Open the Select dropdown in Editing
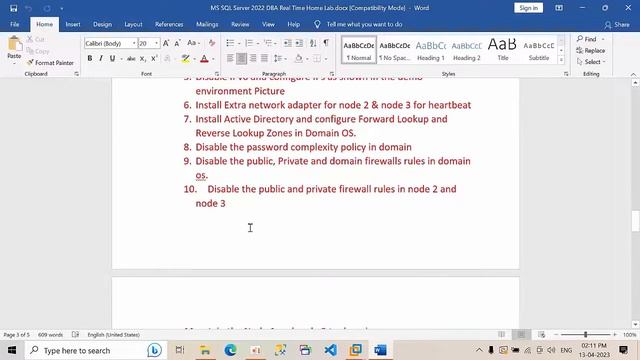Image resolution: width=640 pixels, height=360 pixels. [591, 62]
